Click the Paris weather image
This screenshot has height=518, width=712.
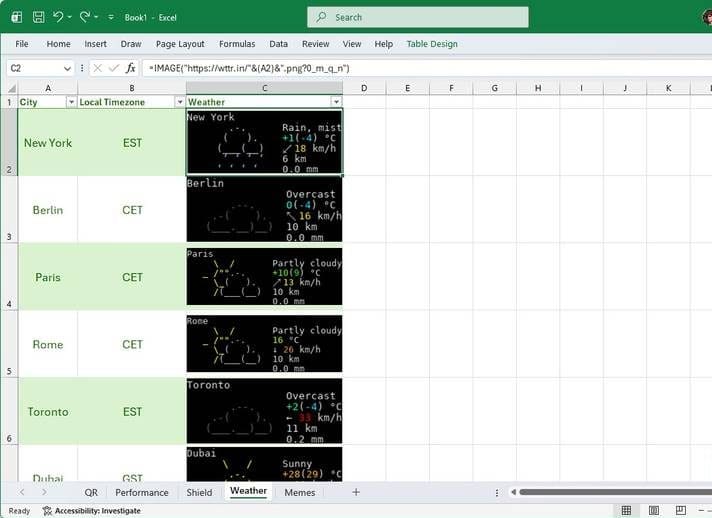pyautogui.click(x=264, y=276)
